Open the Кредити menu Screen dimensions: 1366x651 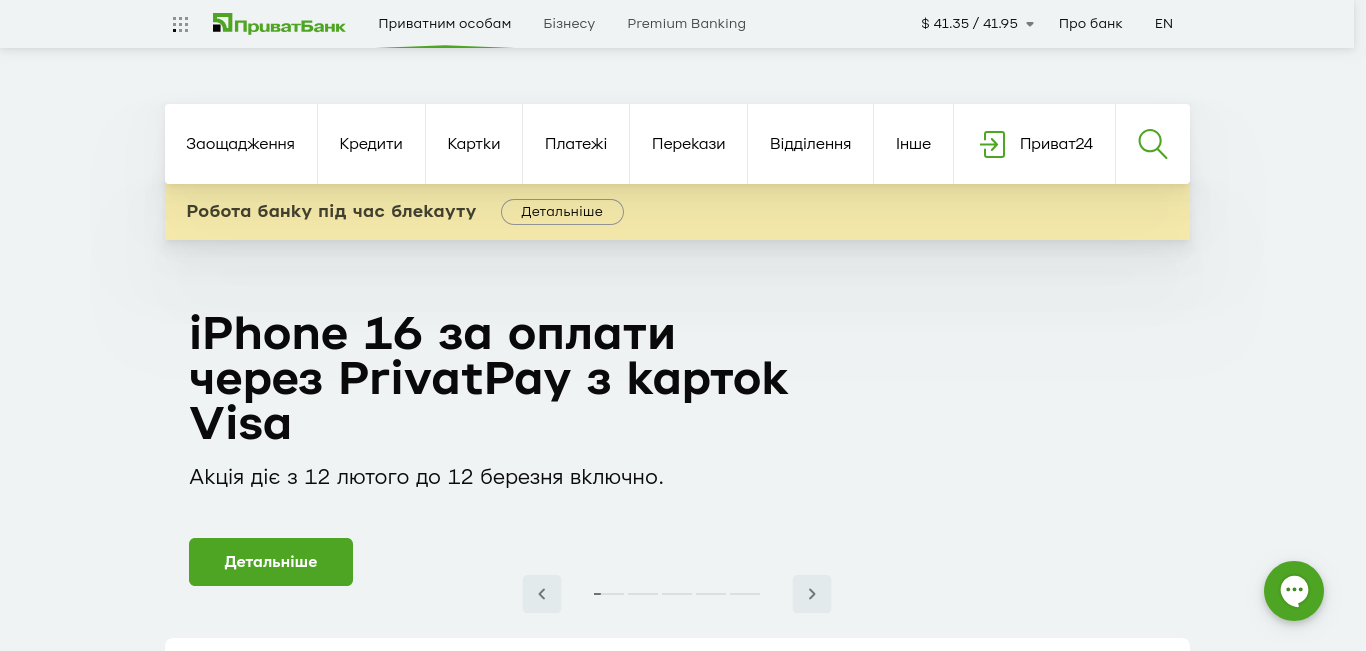point(371,144)
